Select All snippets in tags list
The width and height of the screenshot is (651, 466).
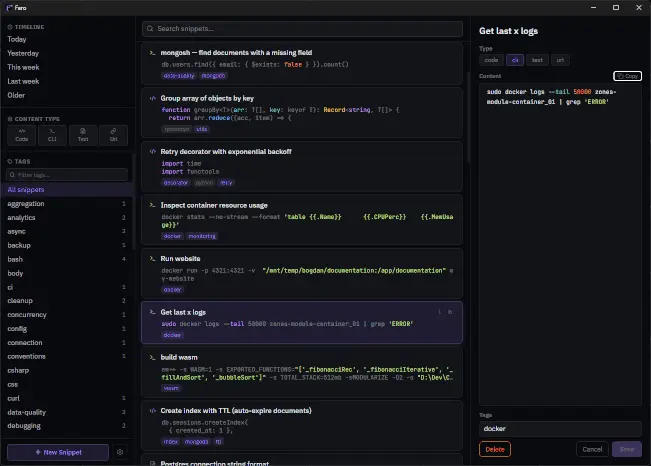pos(66,189)
